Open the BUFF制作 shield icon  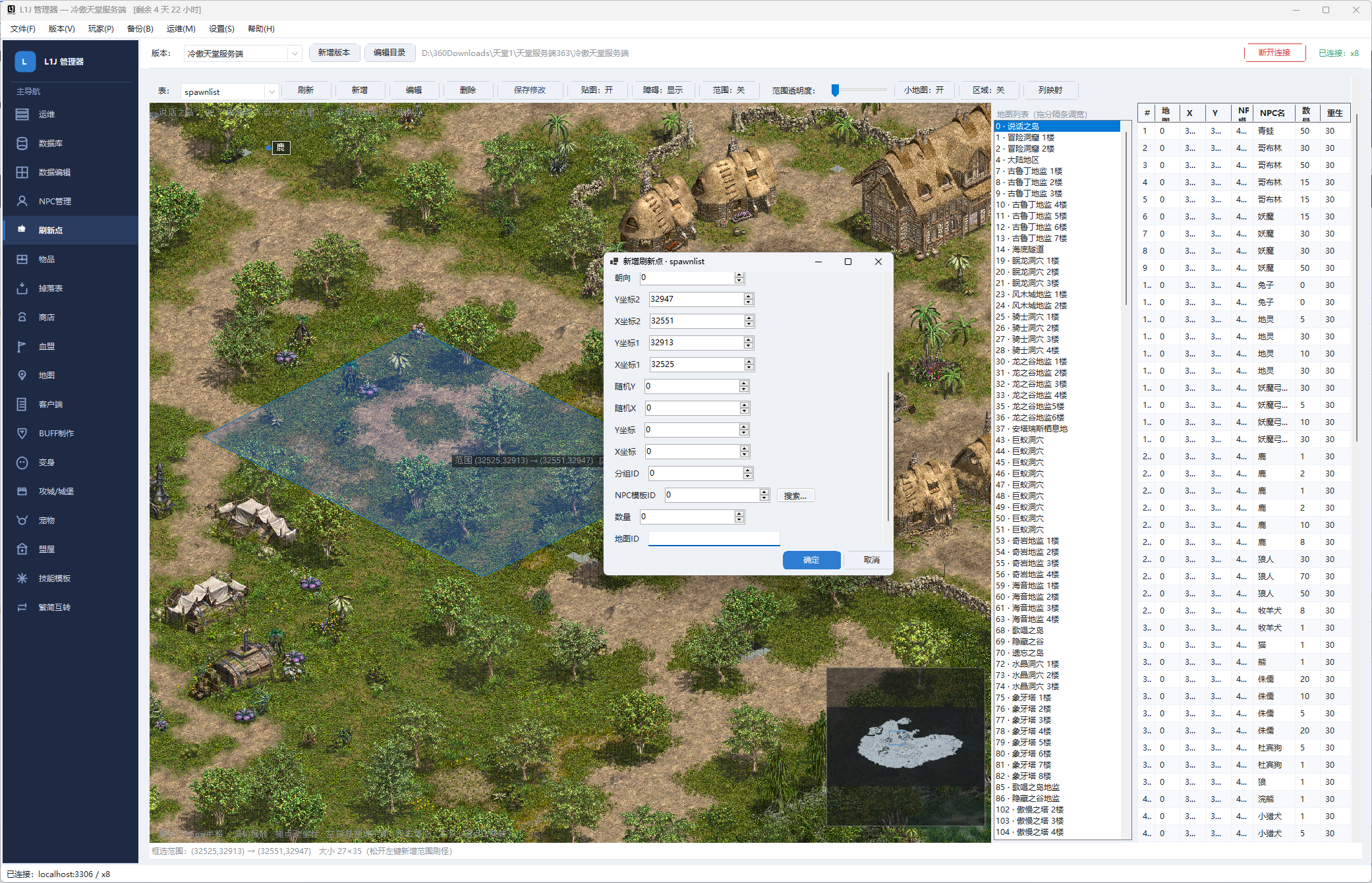(x=22, y=434)
